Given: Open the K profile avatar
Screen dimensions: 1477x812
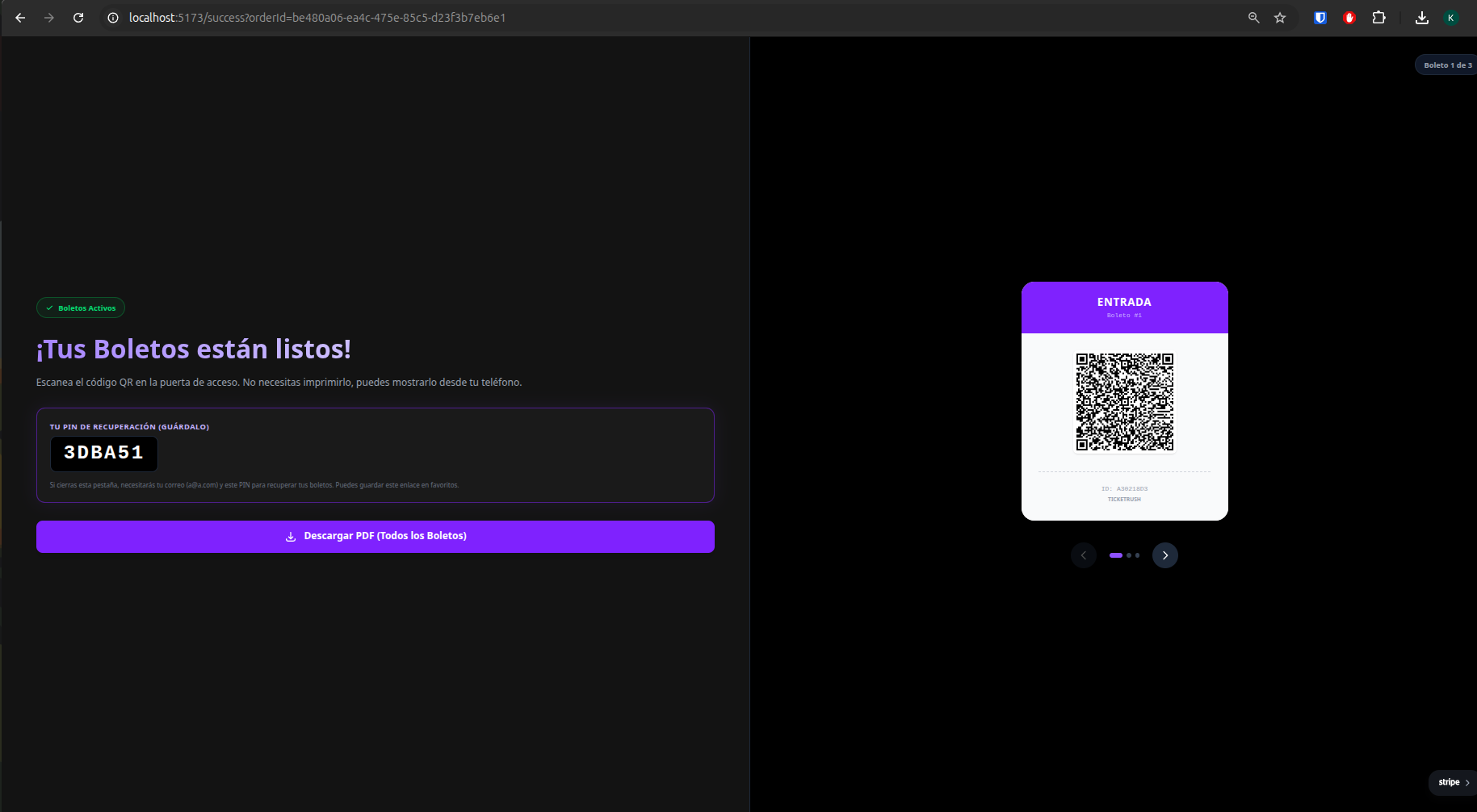Looking at the screenshot, I should pos(1451,18).
